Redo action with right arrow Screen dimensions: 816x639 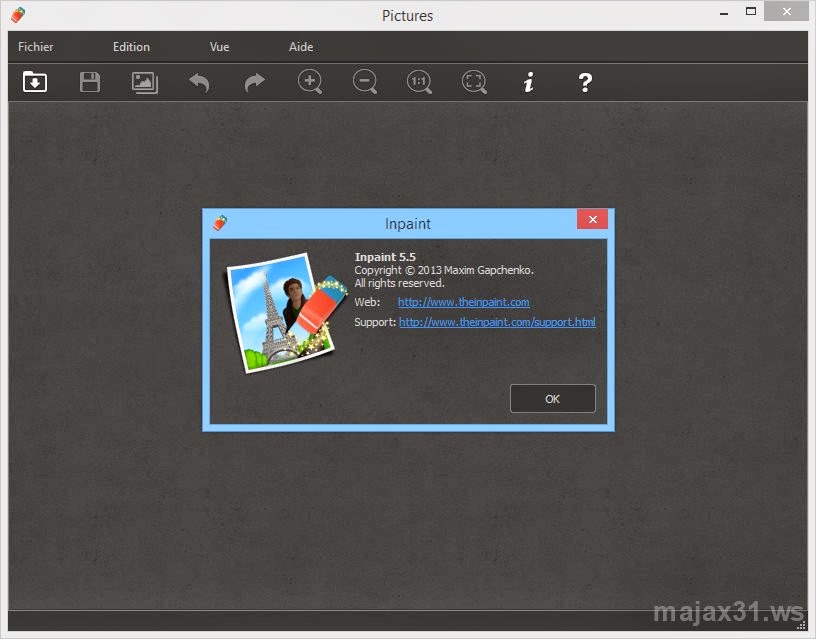254,83
